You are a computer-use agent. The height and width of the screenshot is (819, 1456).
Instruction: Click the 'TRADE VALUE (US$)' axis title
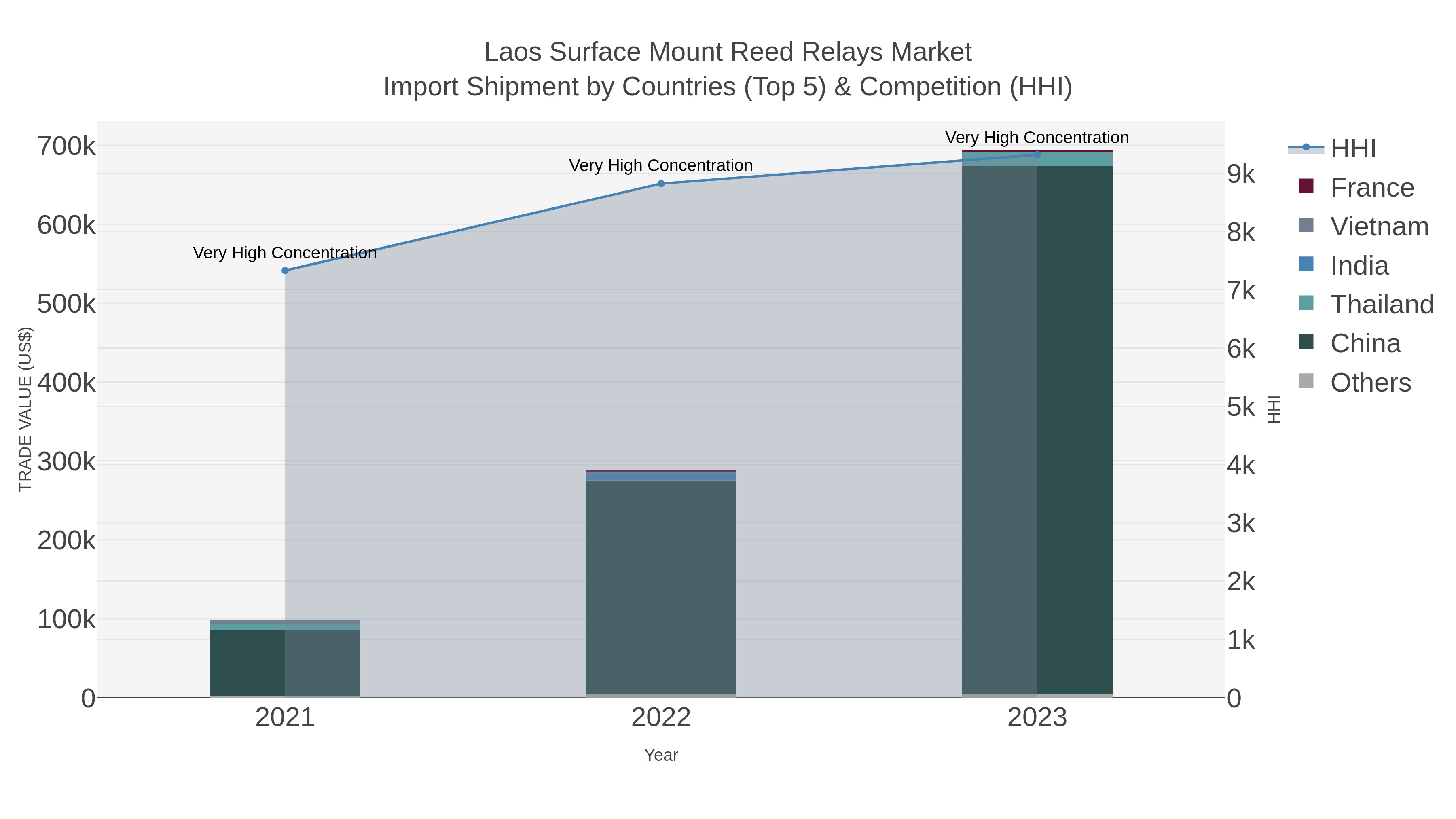[x=25, y=409]
